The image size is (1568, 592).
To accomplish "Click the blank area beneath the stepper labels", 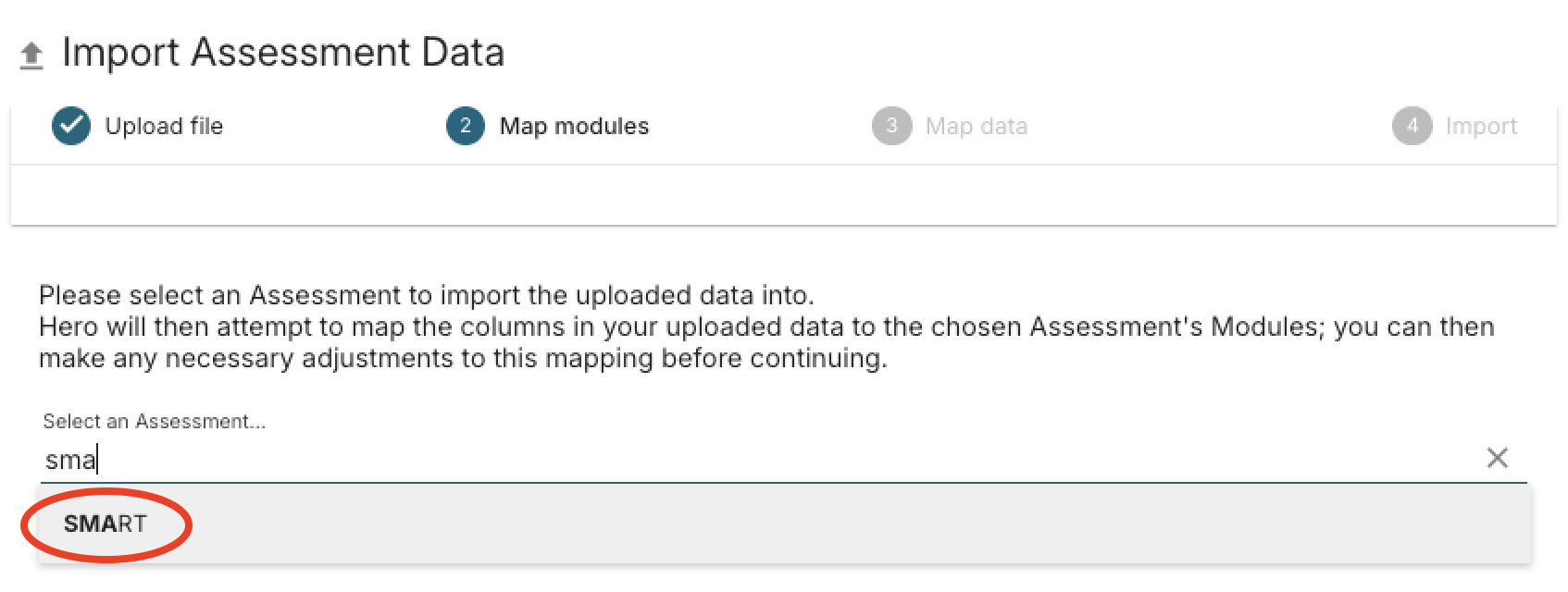I will click(x=783, y=195).
